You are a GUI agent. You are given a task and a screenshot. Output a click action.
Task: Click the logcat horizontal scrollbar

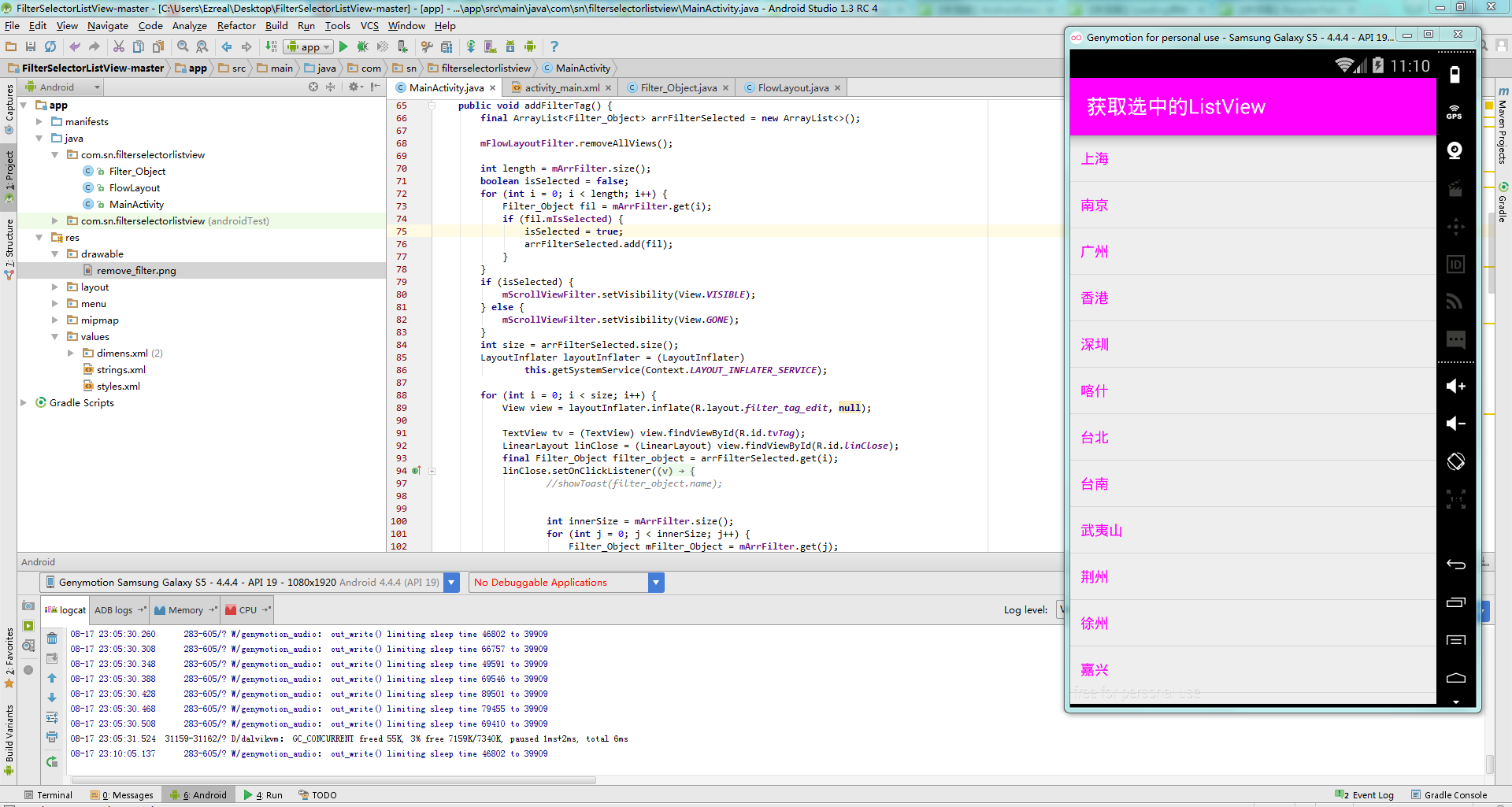click(x=333, y=780)
